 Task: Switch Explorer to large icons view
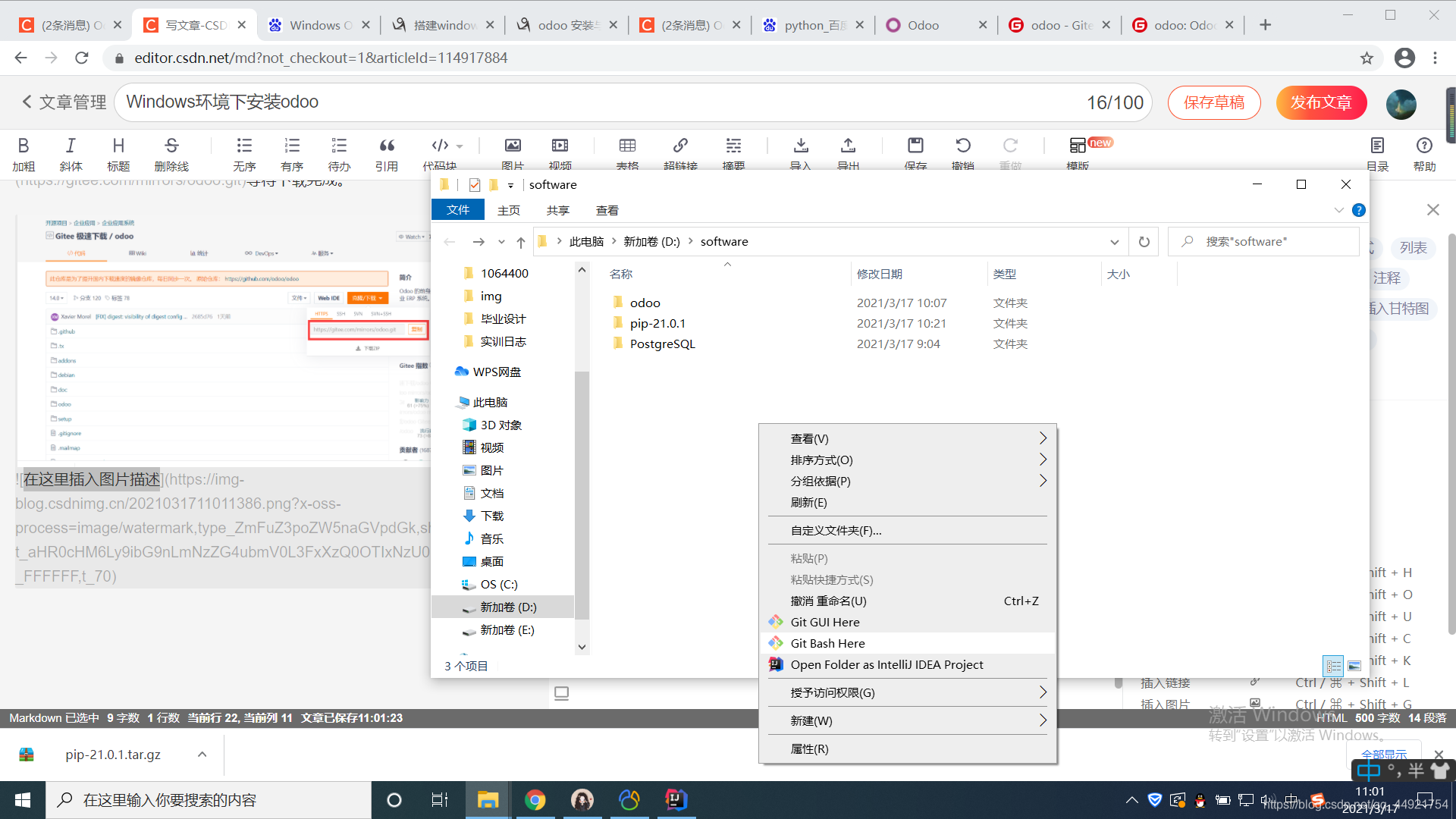1354,666
